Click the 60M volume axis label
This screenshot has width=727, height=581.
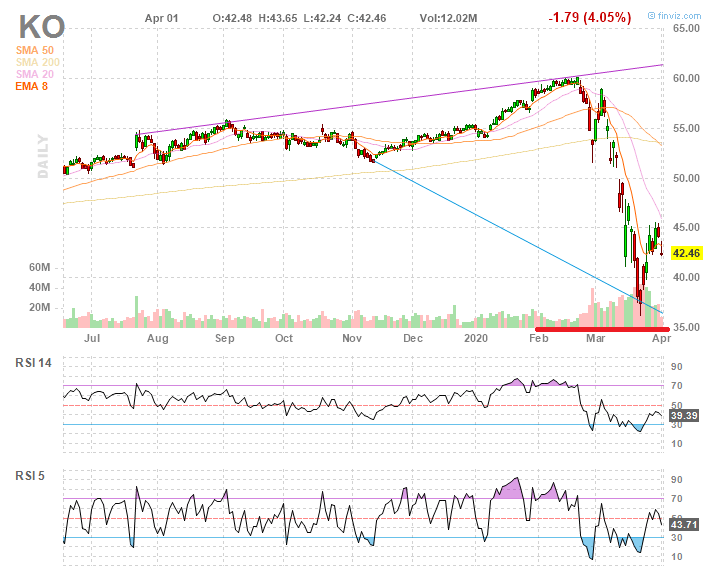click(x=39, y=268)
